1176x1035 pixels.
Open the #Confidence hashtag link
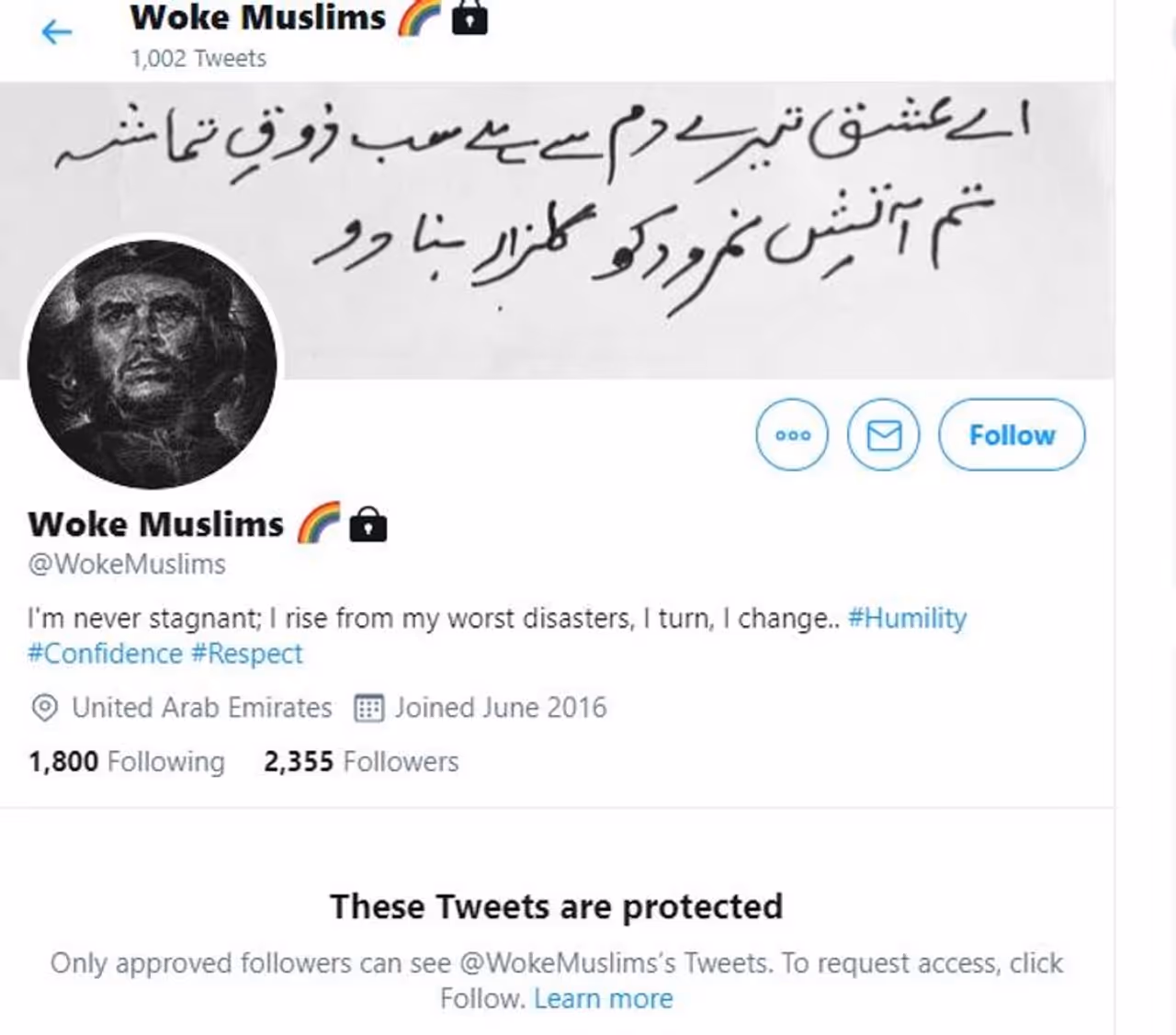click(x=105, y=654)
